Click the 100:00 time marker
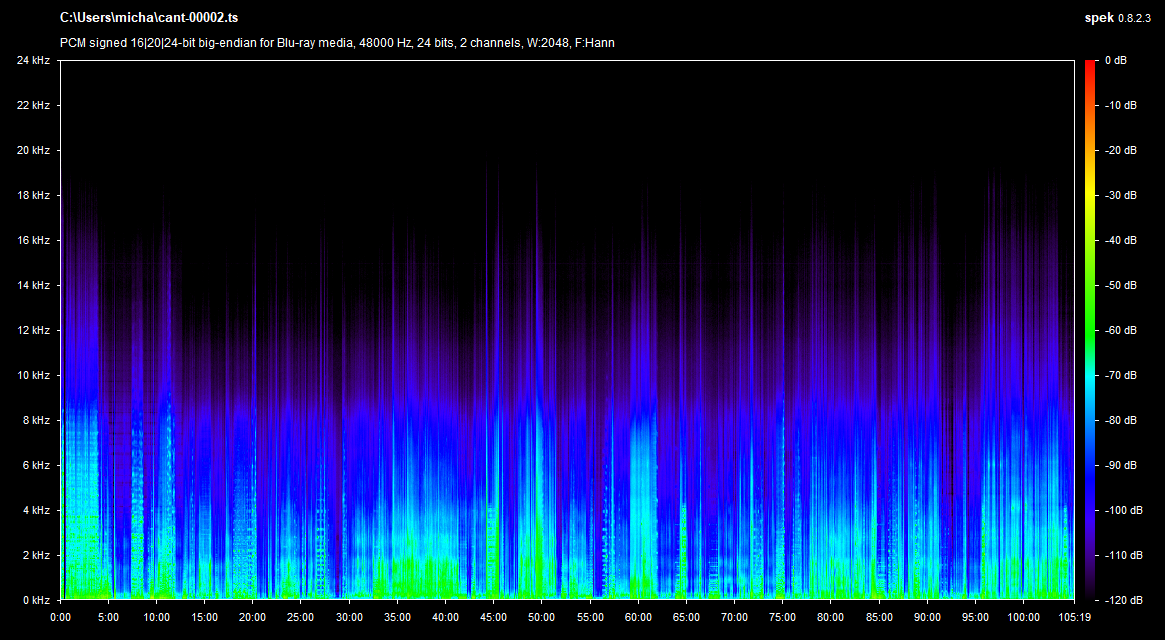1165x640 pixels. (x=1023, y=617)
